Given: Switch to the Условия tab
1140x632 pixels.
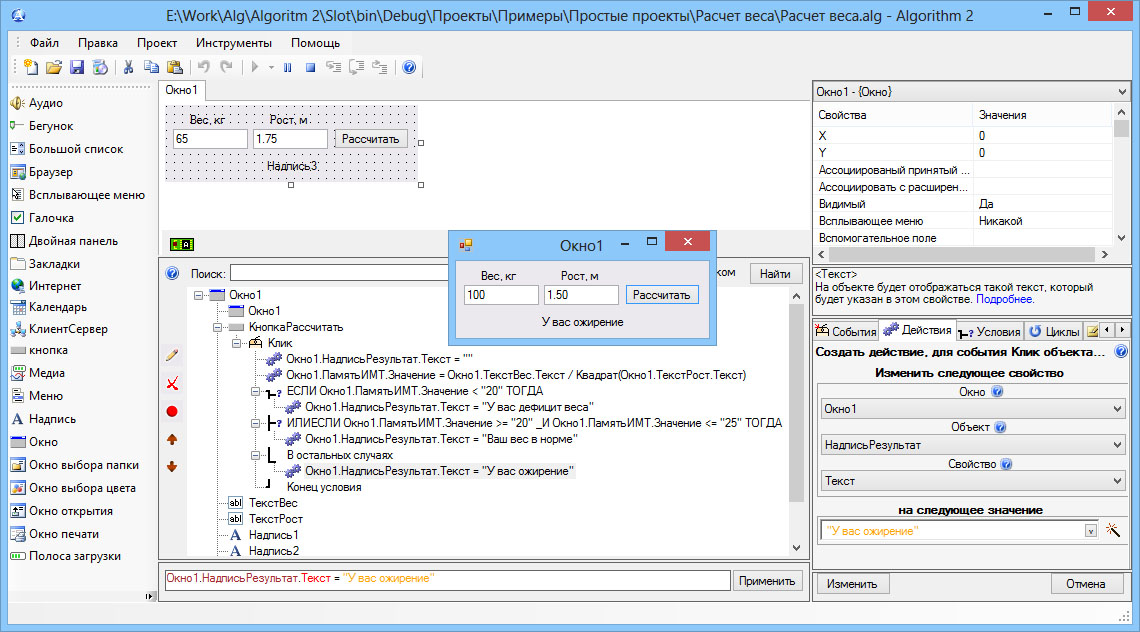Looking at the screenshot, I should 989,331.
